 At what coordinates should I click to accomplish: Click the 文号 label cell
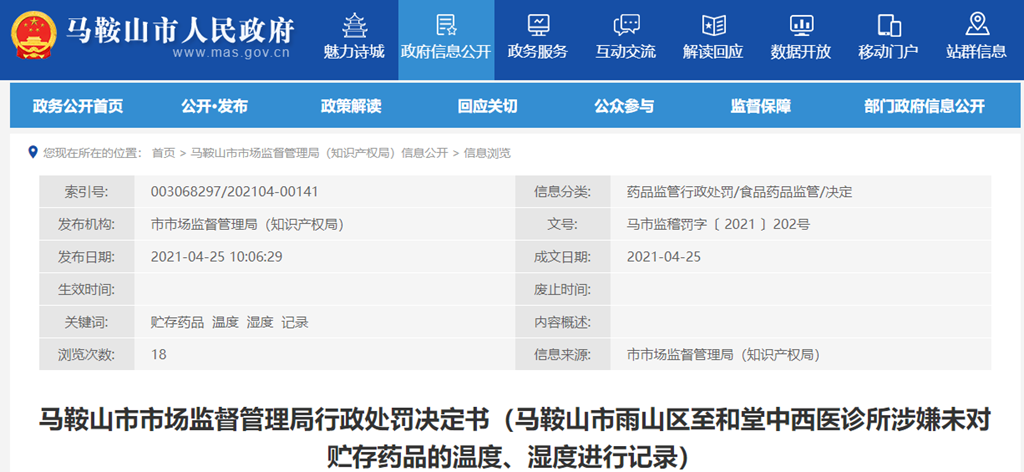pyautogui.click(x=562, y=224)
